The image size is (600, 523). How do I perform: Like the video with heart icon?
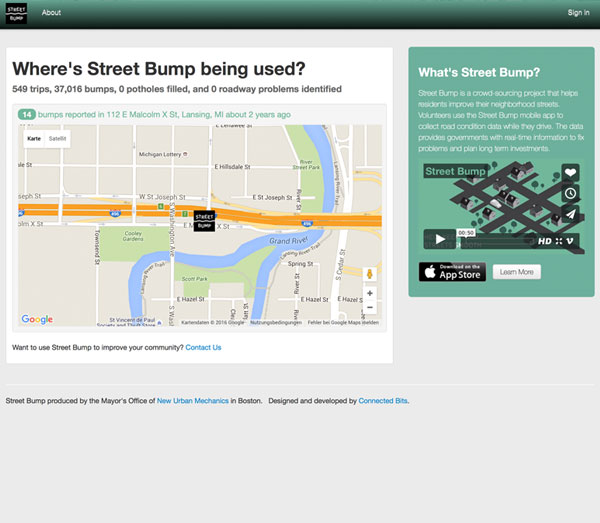pyautogui.click(x=570, y=172)
